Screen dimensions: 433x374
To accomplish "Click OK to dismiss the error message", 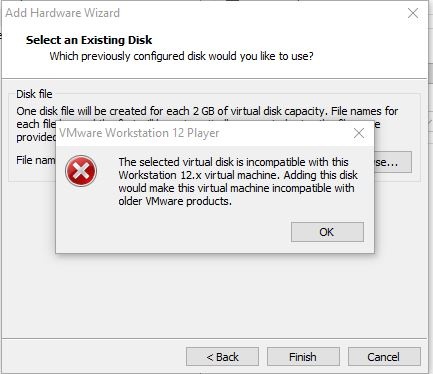I will coord(327,232).
